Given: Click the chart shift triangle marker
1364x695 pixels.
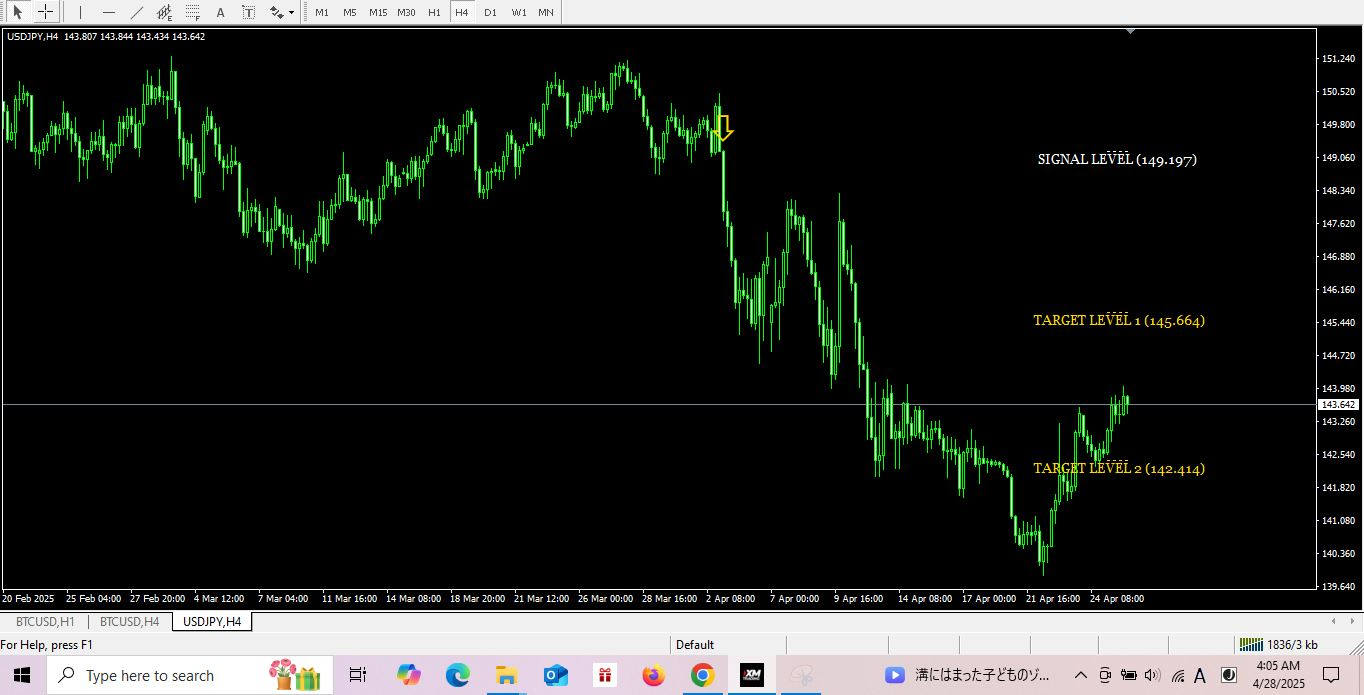Looking at the screenshot, I should tap(1130, 31).
